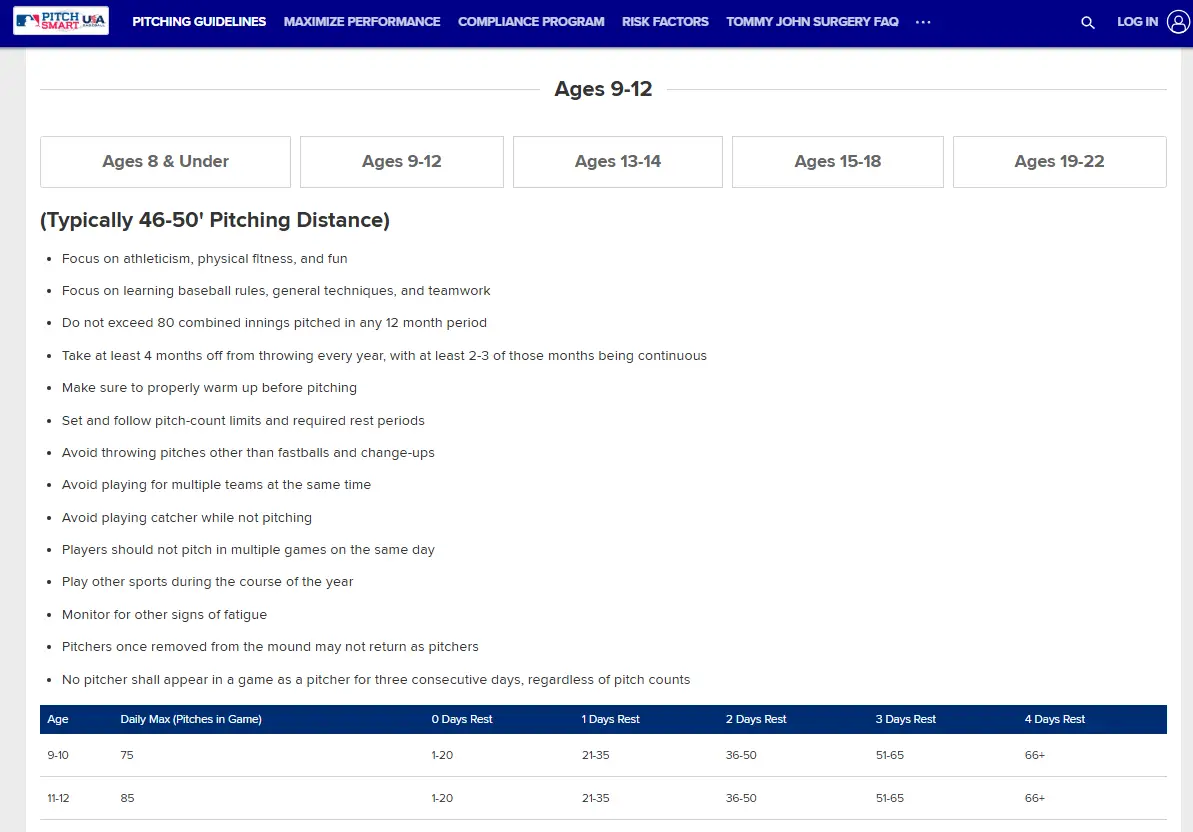
Task: Click bullet about fastballs and change-ups
Action: coord(248,453)
